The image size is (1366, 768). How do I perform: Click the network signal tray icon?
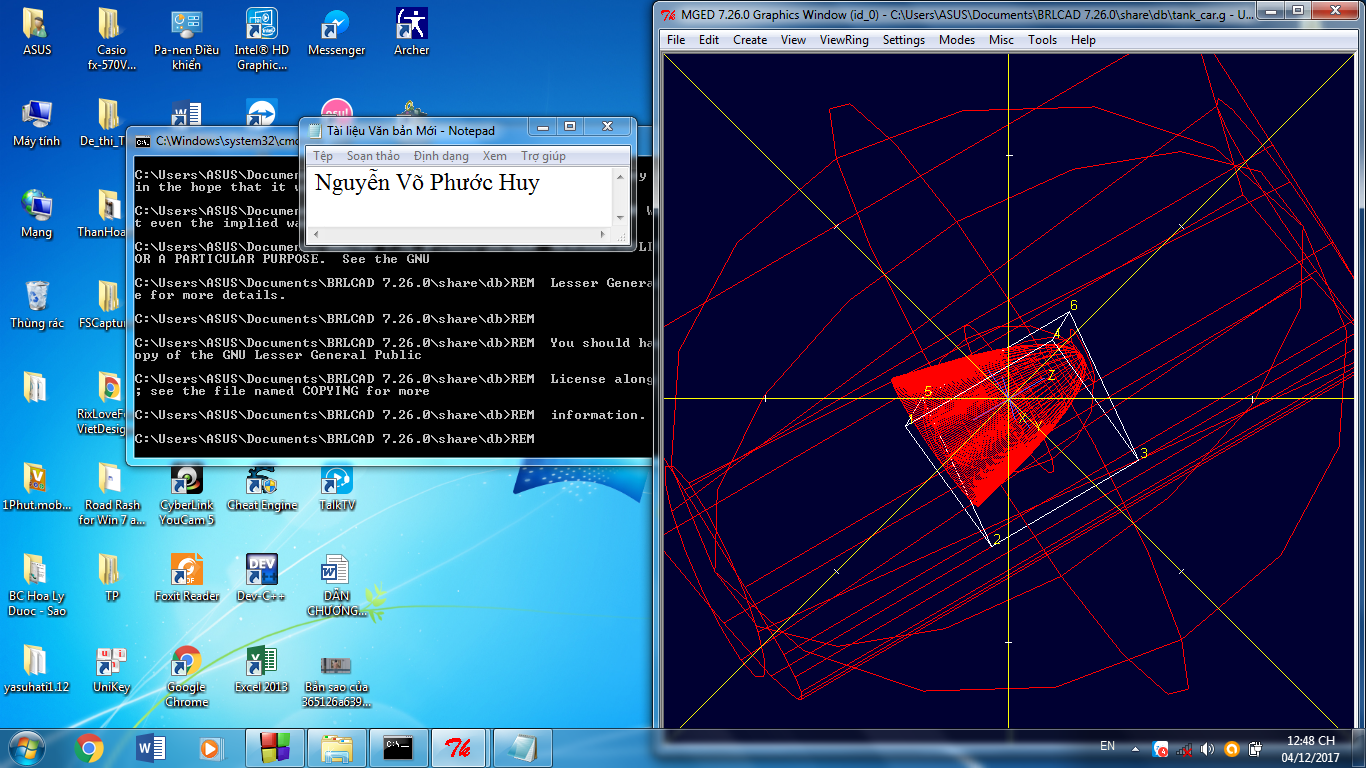pyautogui.click(x=1183, y=748)
